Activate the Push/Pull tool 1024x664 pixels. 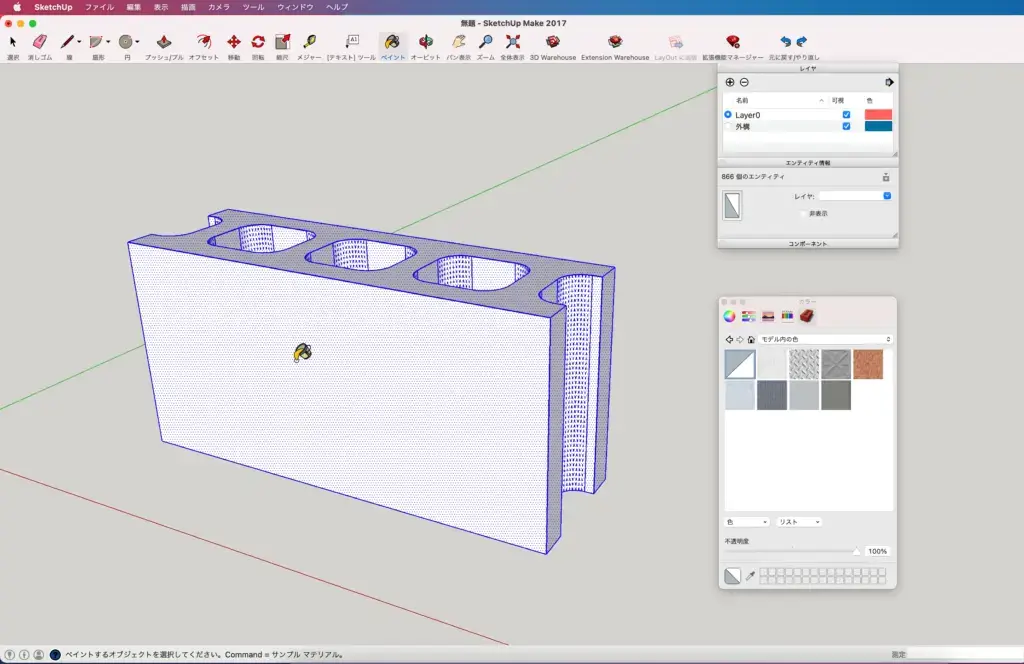pyautogui.click(x=164, y=42)
